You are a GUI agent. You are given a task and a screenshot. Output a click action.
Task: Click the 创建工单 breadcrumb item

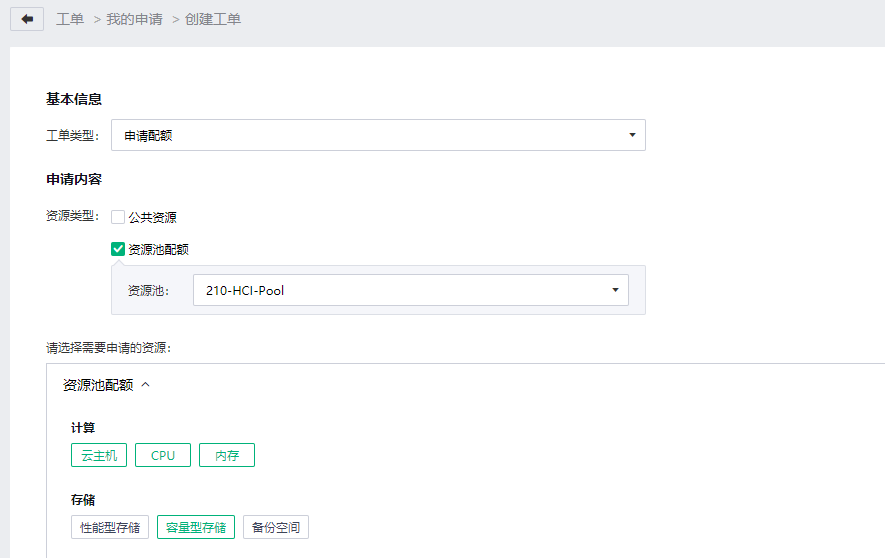point(213,19)
